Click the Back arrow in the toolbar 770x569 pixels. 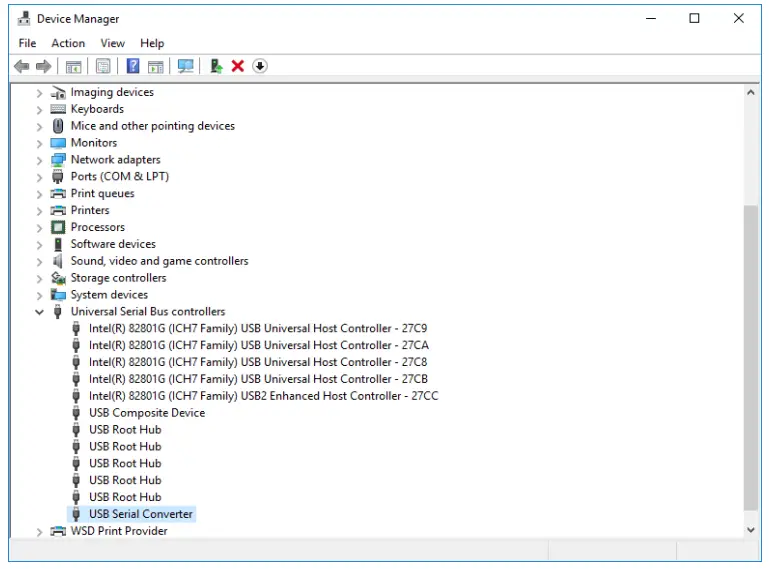22,66
